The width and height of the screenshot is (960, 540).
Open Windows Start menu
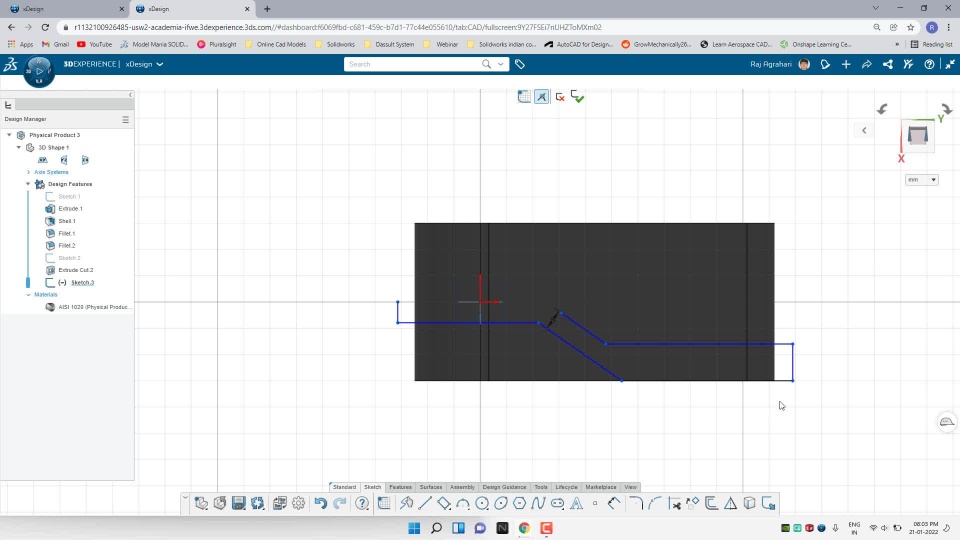point(414,528)
